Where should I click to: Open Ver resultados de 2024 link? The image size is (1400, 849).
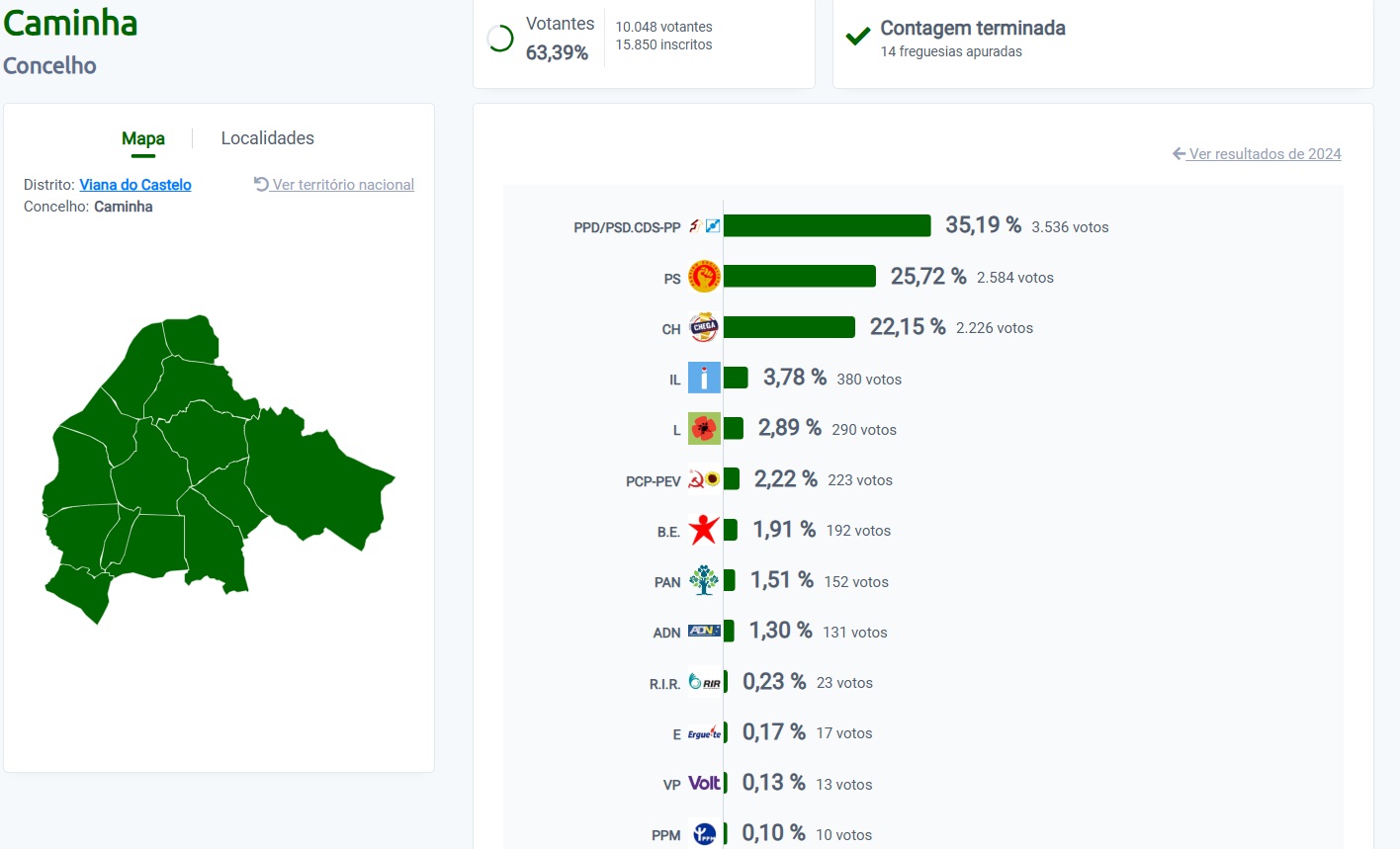[x=1257, y=154]
